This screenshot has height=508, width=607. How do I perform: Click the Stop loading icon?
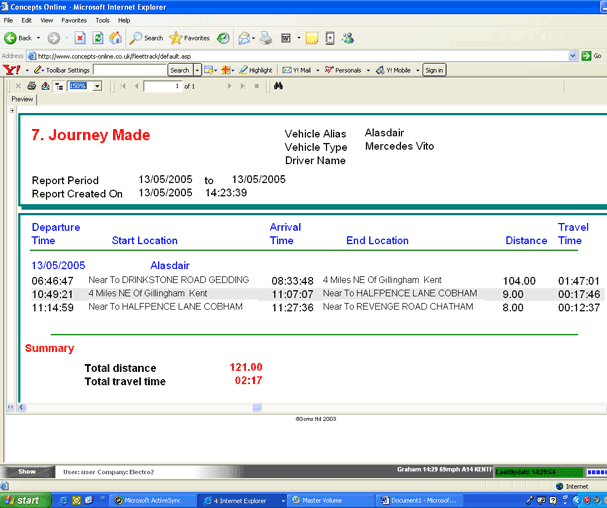(79, 38)
